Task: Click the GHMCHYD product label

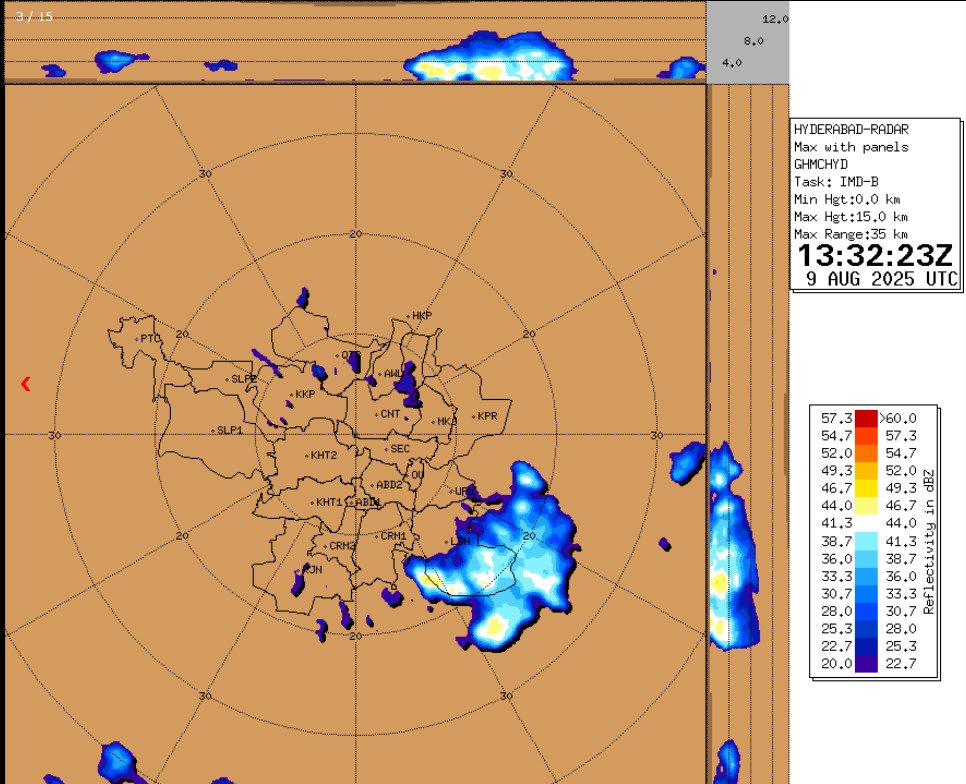Action: point(821,164)
